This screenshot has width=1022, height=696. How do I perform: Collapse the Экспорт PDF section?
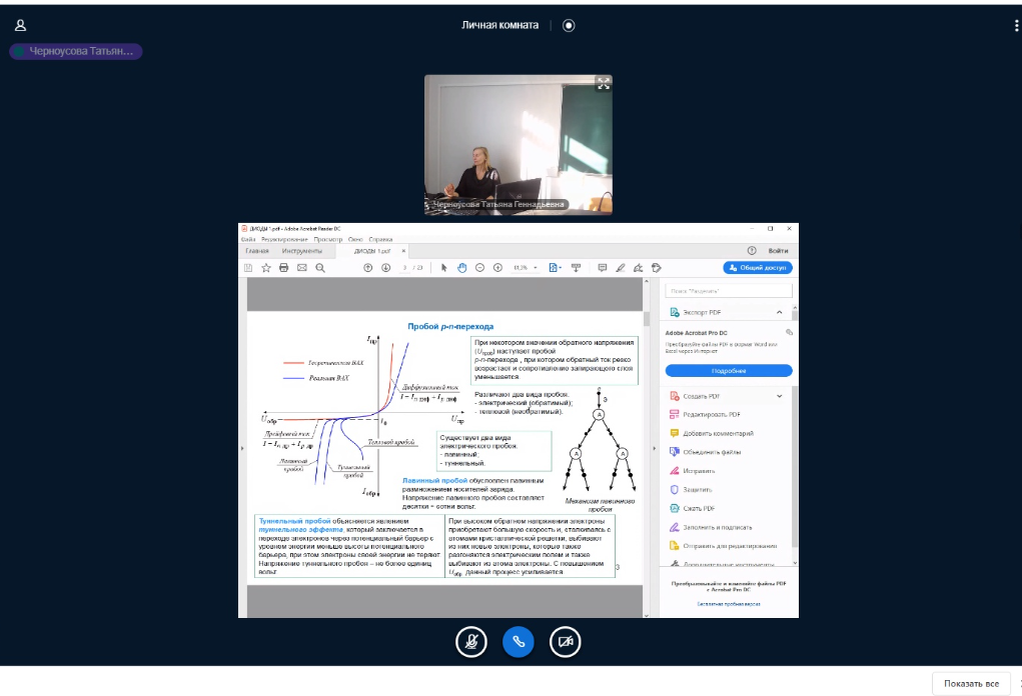(x=779, y=312)
